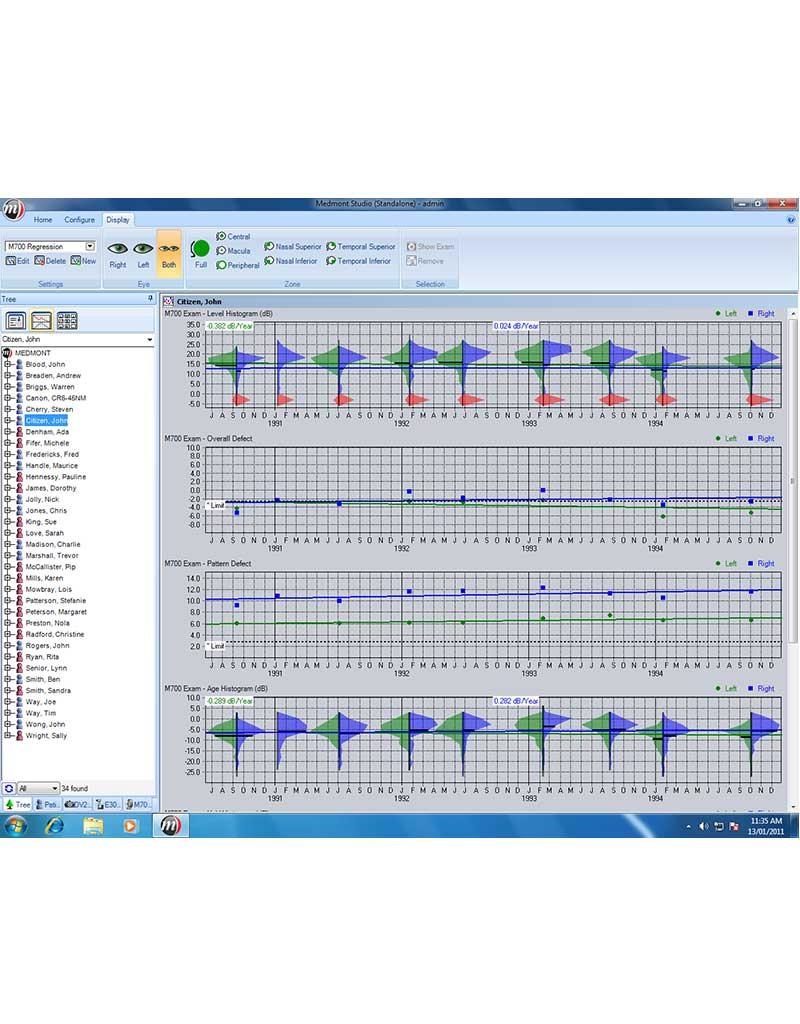Choose the Peripheral zone
This screenshot has height=1024, width=800.
tap(238, 265)
